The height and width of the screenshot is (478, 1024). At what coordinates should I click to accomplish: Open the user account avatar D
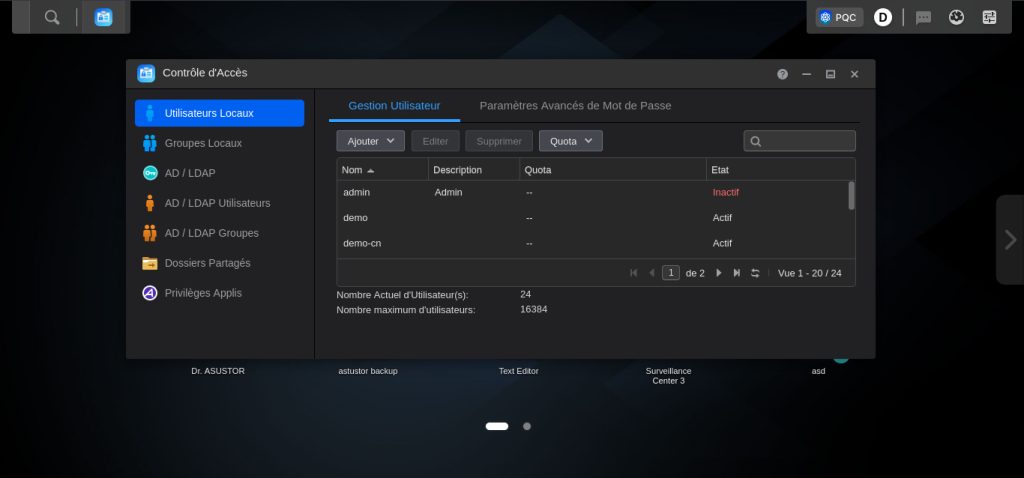point(883,18)
